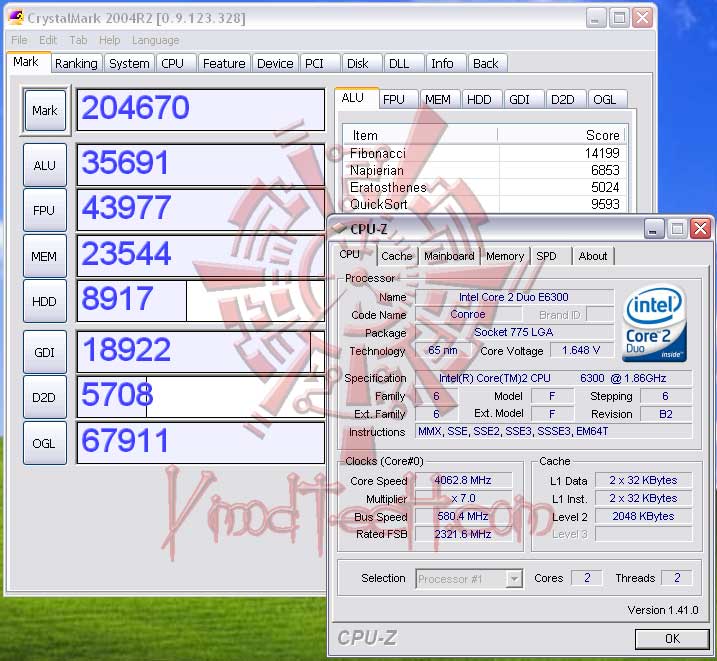Switch to the Back tab

[x=486, y=64]
